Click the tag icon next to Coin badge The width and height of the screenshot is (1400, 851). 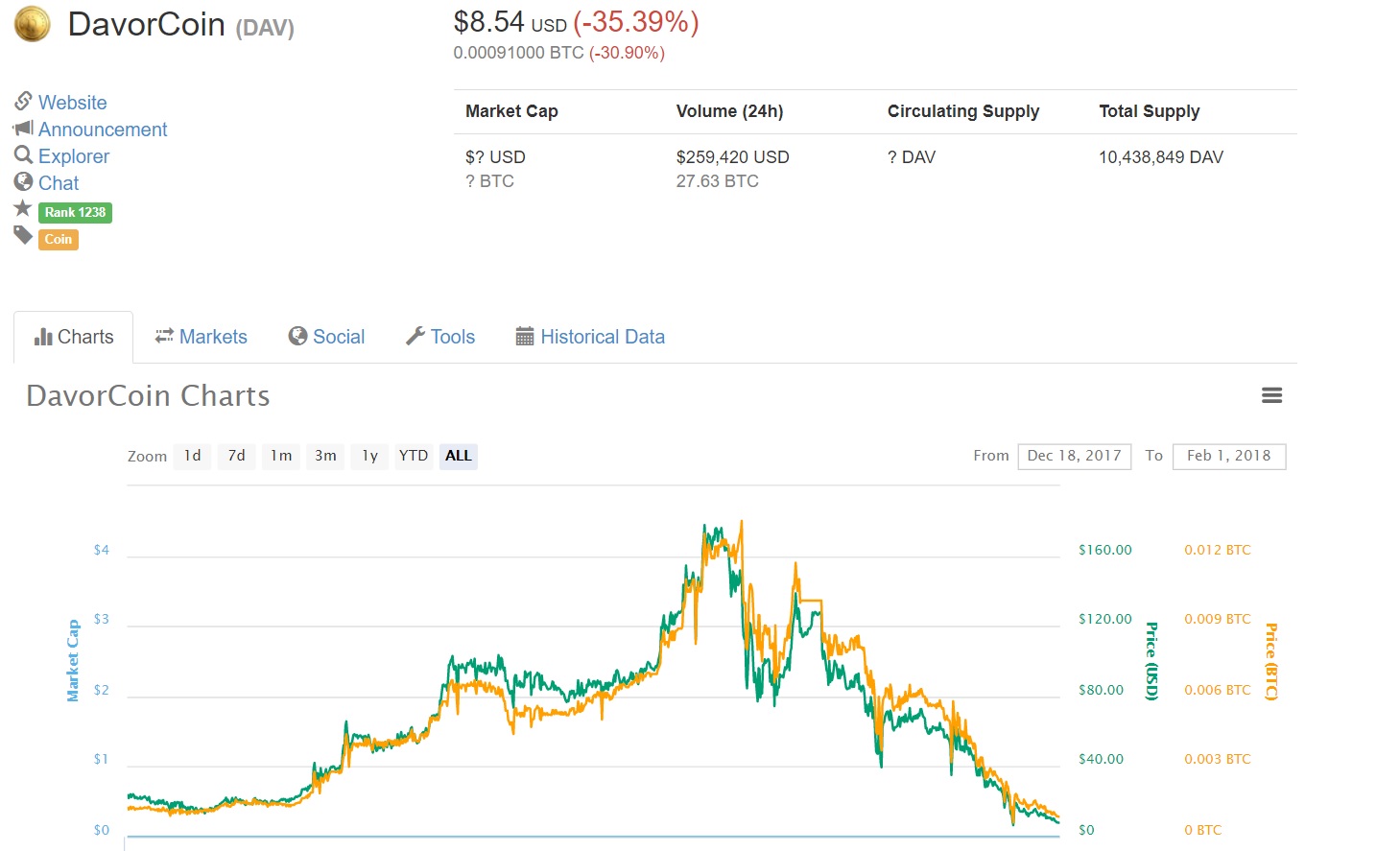click(23, 235)
